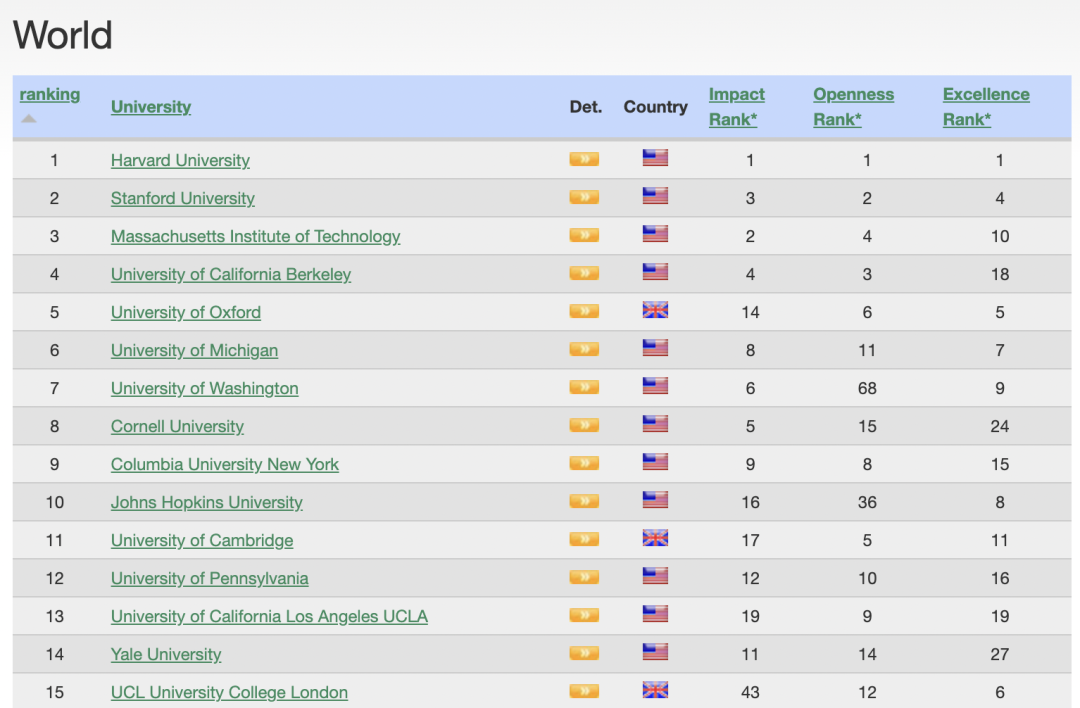Open details arrow for University of Michigan
Viewport: 1080px width, 708px height.
coord(584,349)
